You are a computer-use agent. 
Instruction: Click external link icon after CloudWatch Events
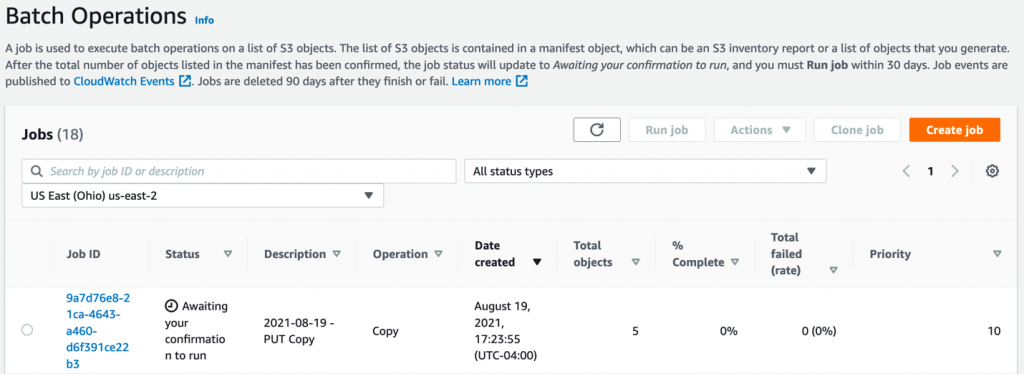[185, 82]
